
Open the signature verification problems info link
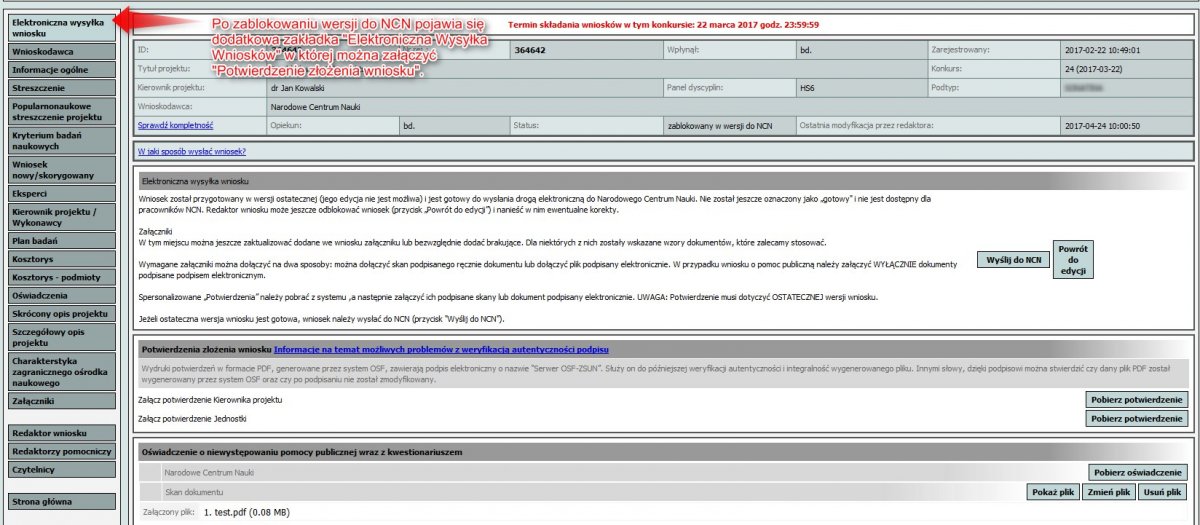[x=441, y=349]
